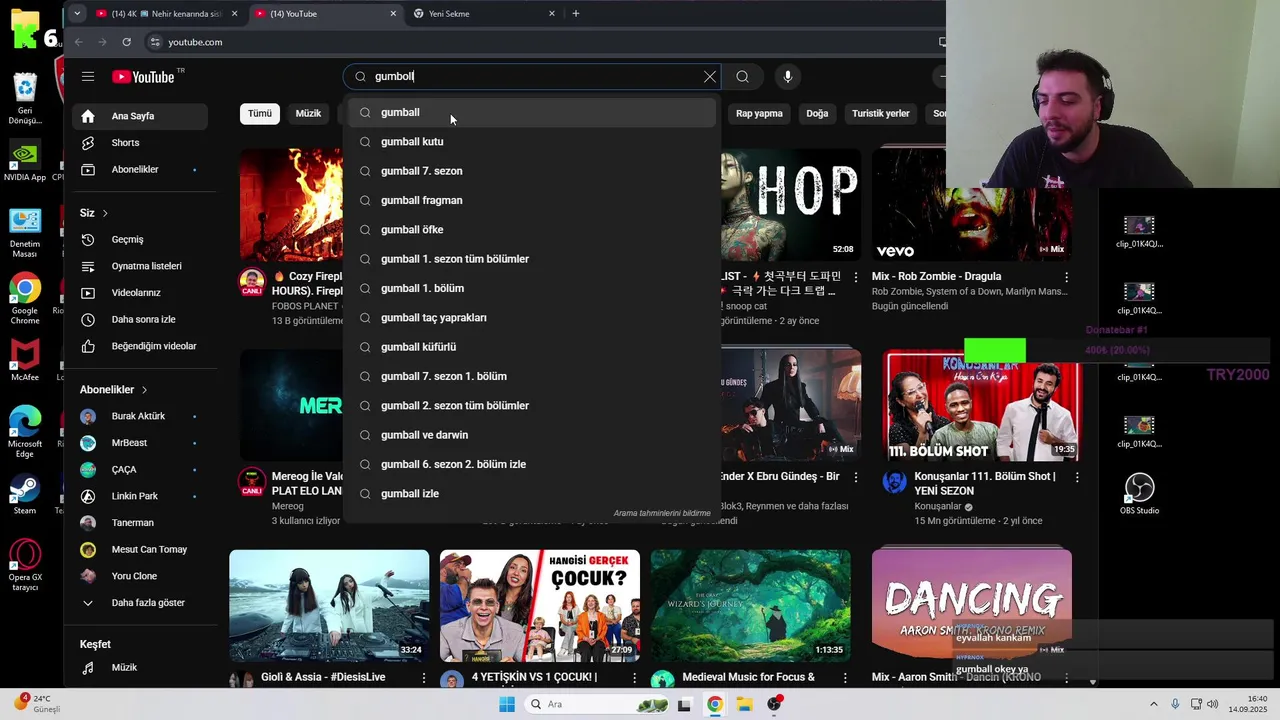Choose "gumball küfürlü" suggestion

pyautogui.click(x=531, y=347)
